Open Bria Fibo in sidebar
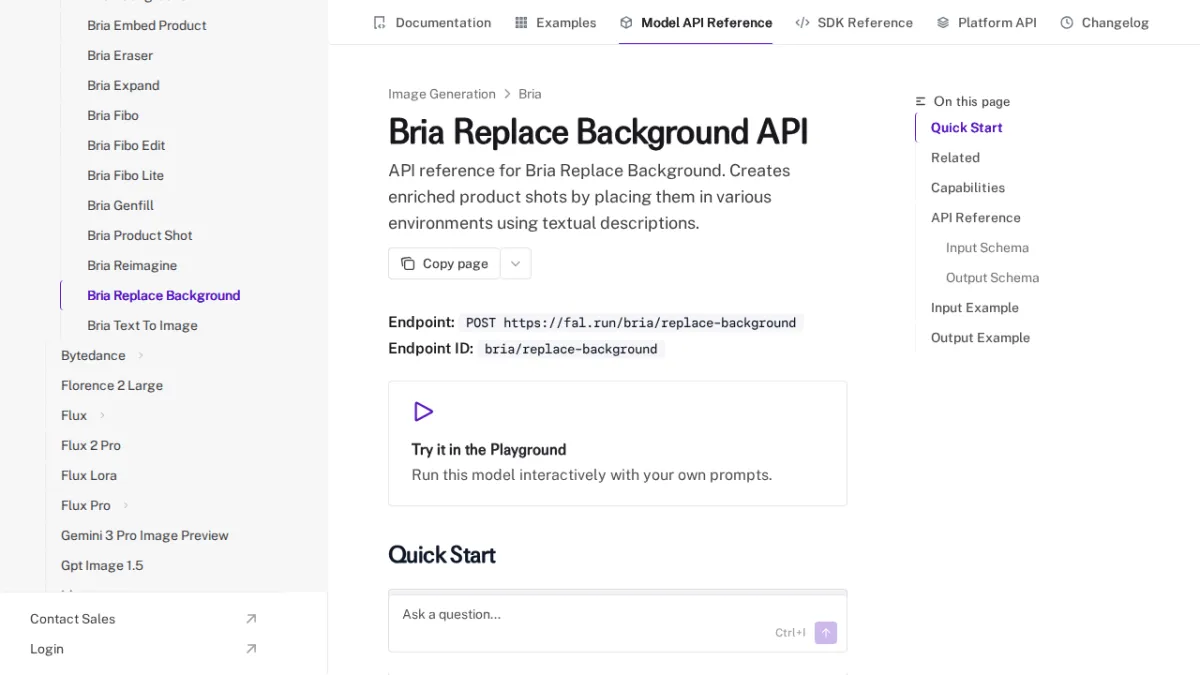 [x=113, y=115]
